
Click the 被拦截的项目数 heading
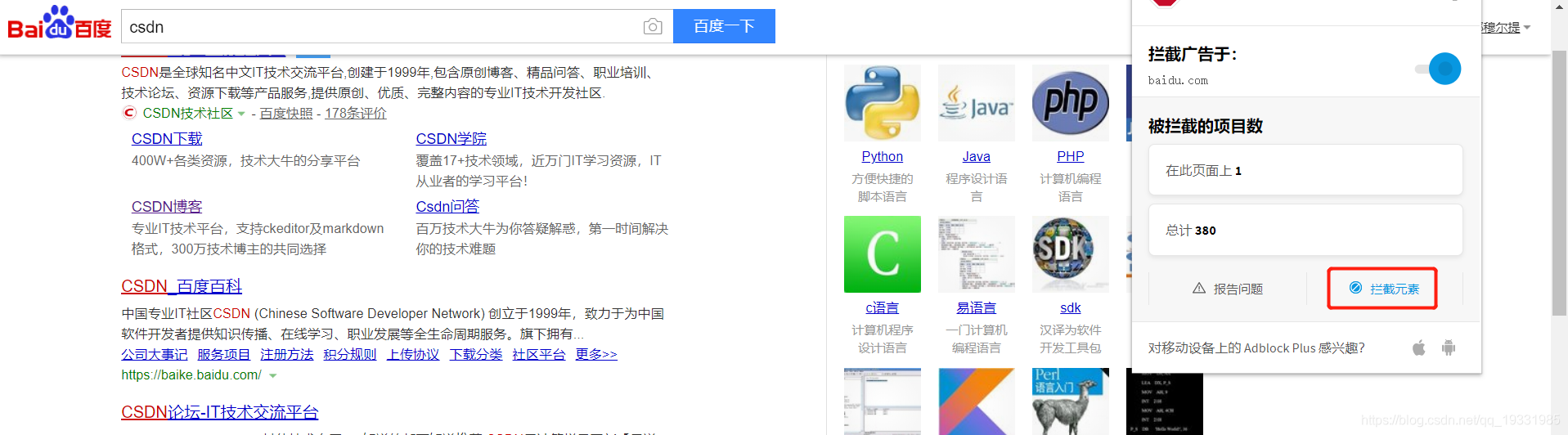click(1206, 126)
